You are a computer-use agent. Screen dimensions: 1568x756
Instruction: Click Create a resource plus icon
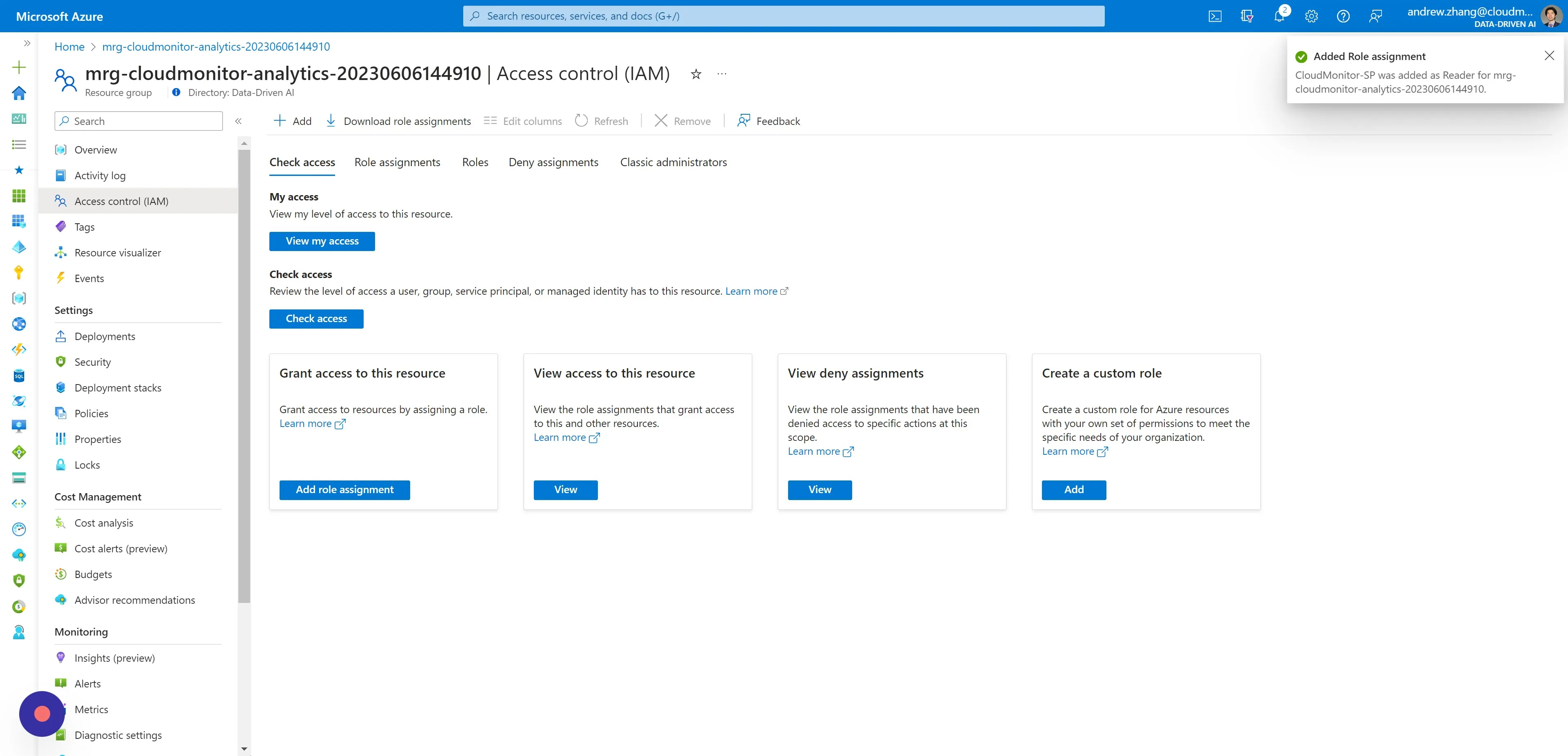click(19, 67)
